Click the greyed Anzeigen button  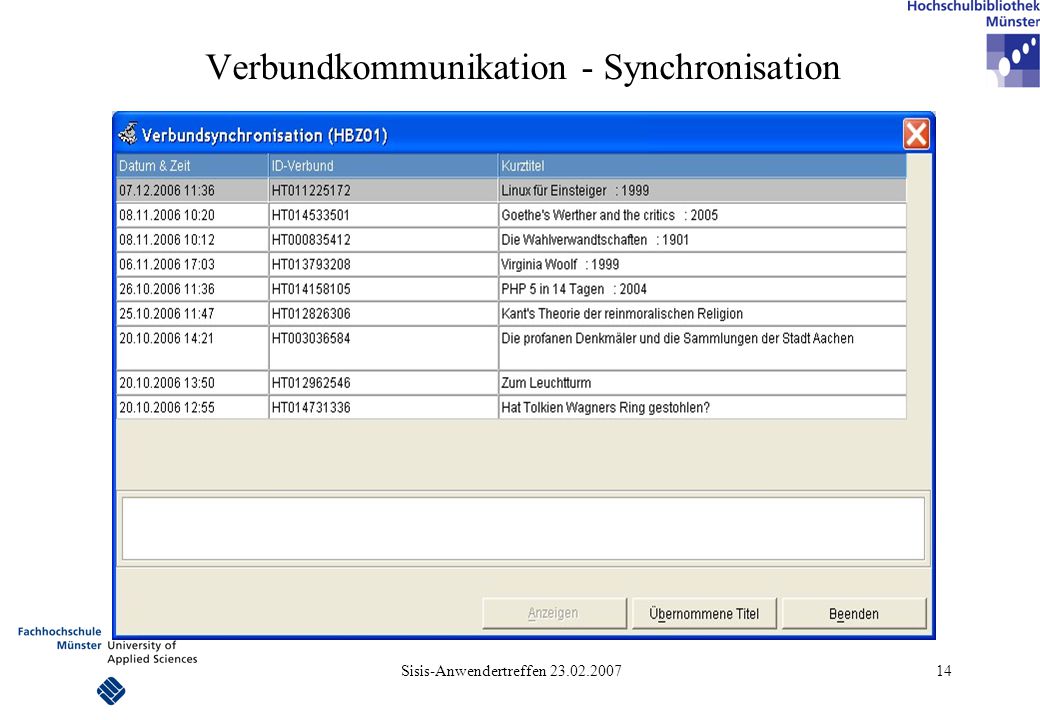coord(553,613)
